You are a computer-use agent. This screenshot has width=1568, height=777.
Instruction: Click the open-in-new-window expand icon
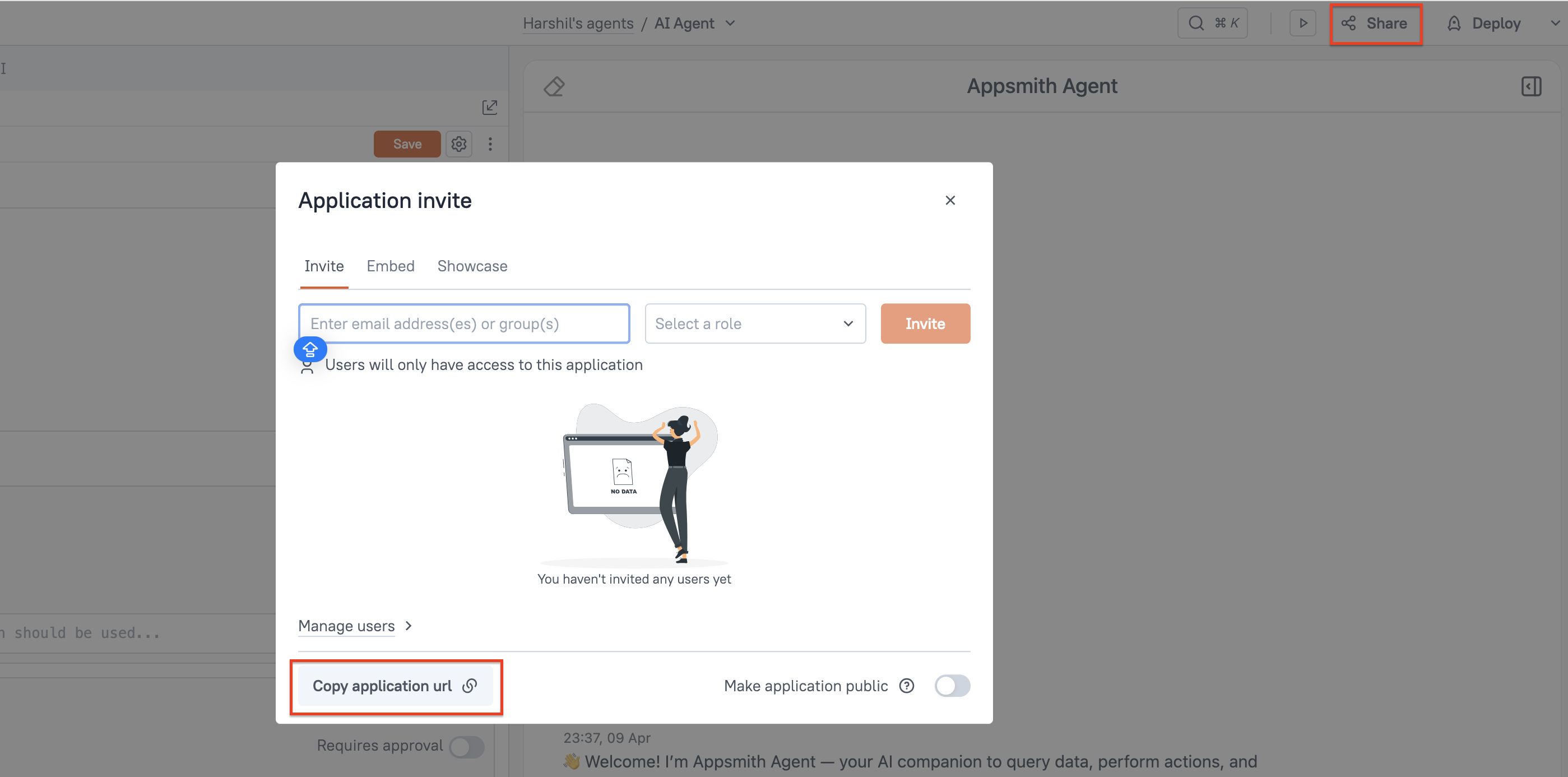pos(489,108)
